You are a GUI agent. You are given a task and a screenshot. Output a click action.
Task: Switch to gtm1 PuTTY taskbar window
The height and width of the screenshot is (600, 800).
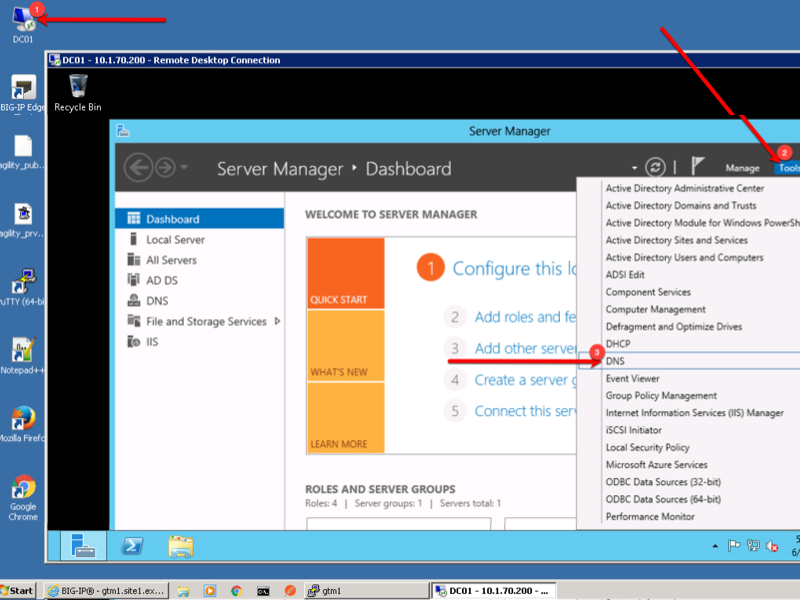[366, 591]
